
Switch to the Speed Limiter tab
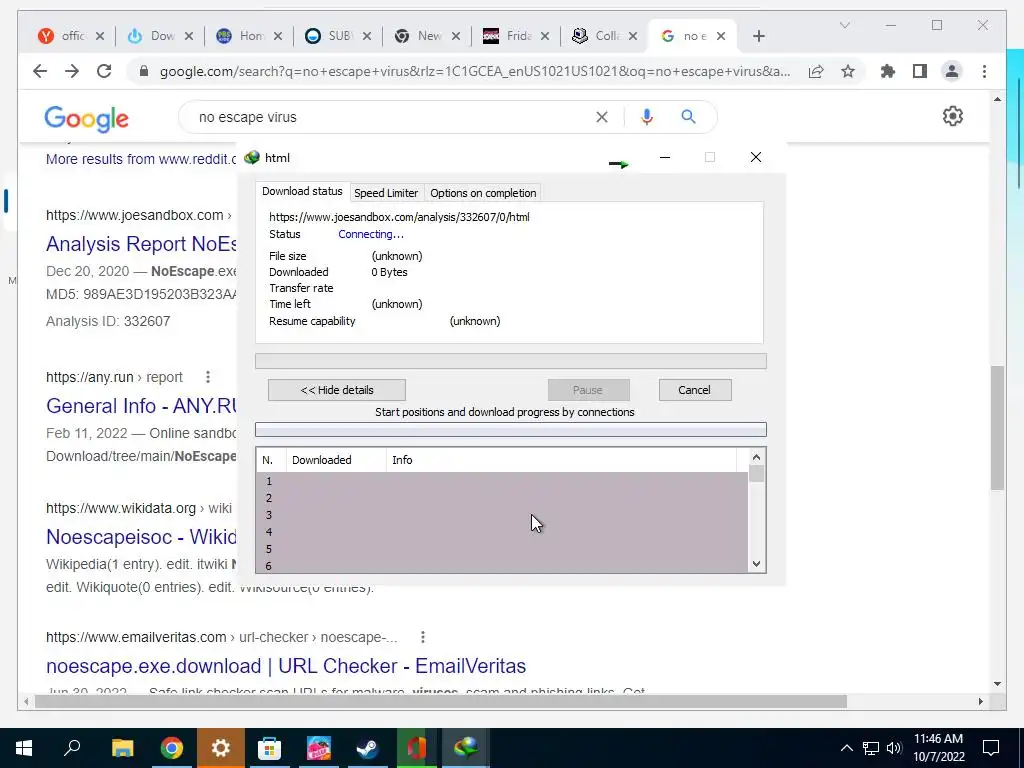coord(386,193)
